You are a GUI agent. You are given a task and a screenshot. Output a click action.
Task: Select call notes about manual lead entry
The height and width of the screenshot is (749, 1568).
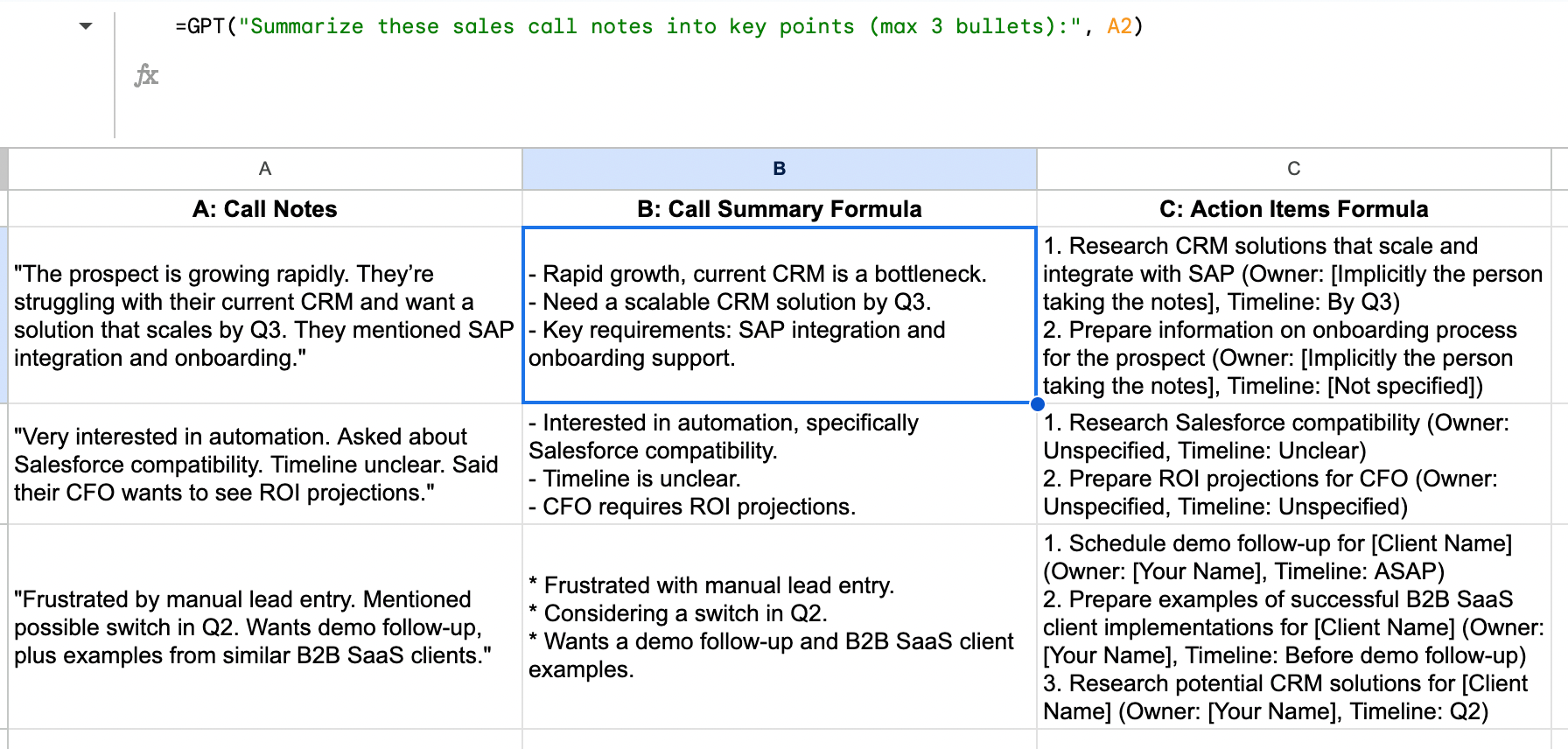point(265,627)
